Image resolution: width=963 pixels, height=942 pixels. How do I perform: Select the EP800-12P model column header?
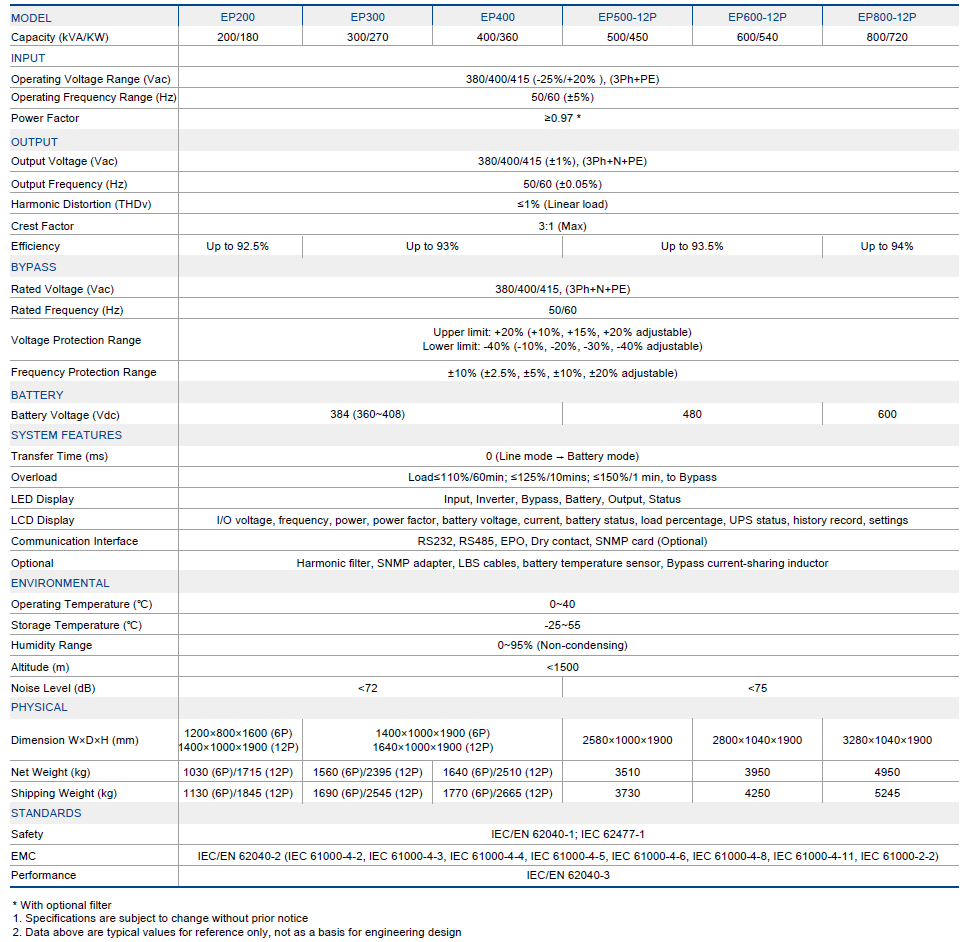(887, 17)
